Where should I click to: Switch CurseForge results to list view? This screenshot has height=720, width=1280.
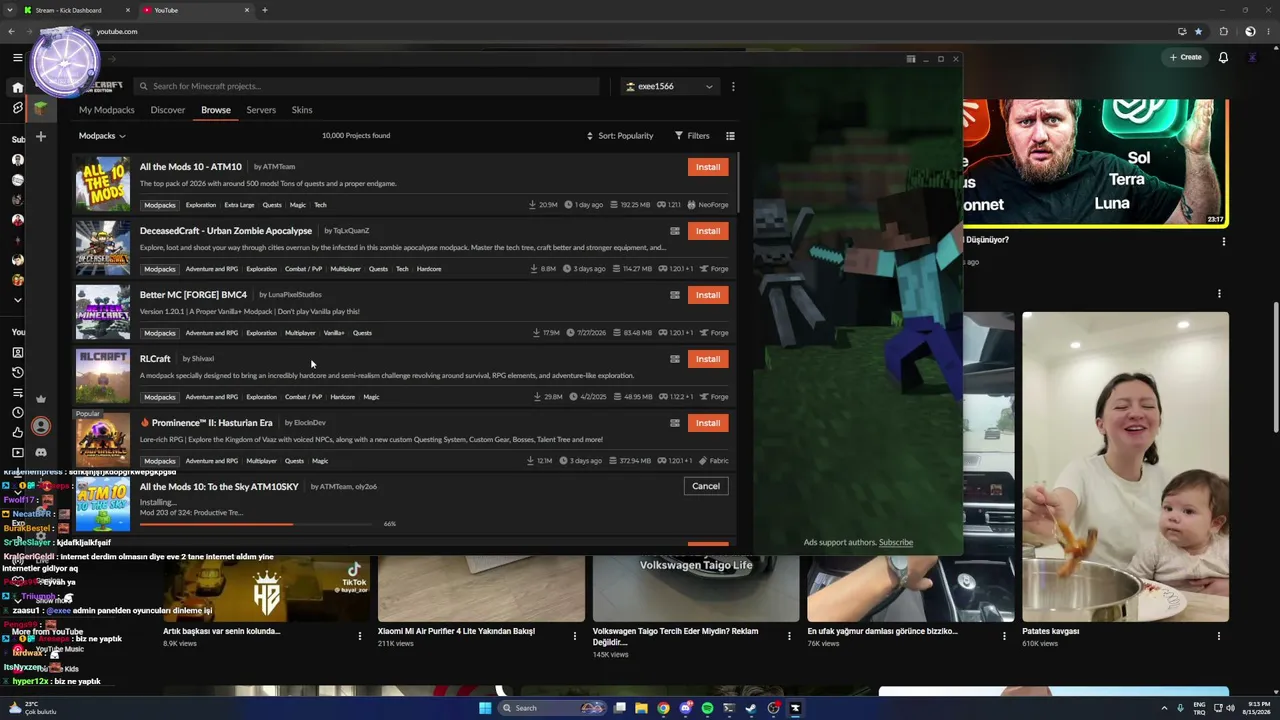(730, 136)
